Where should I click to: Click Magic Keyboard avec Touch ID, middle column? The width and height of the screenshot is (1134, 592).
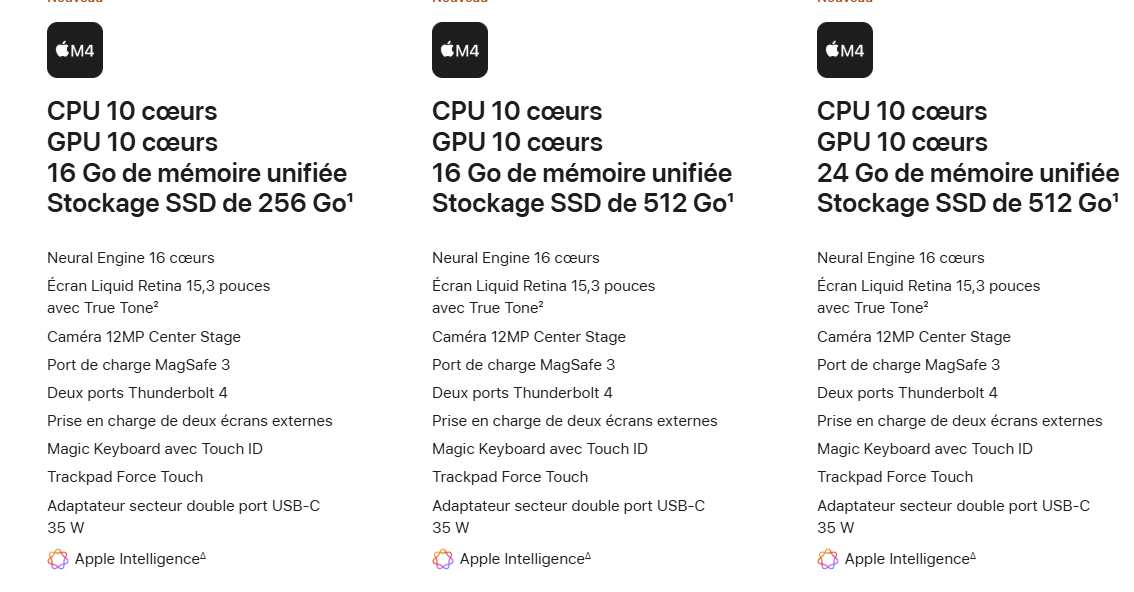tap(540, 449)
